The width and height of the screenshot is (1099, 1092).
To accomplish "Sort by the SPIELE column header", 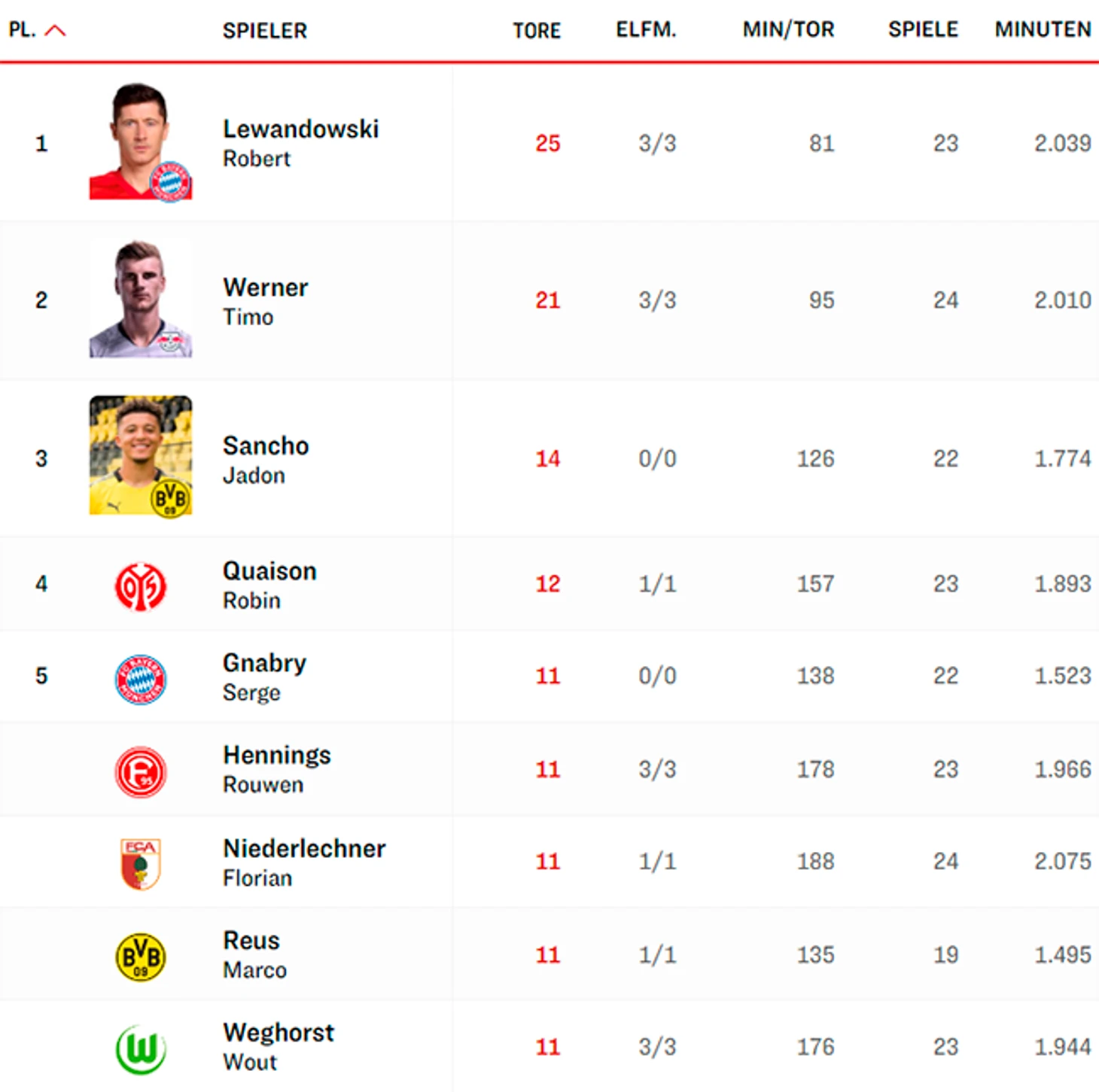I will pos(923,29).
